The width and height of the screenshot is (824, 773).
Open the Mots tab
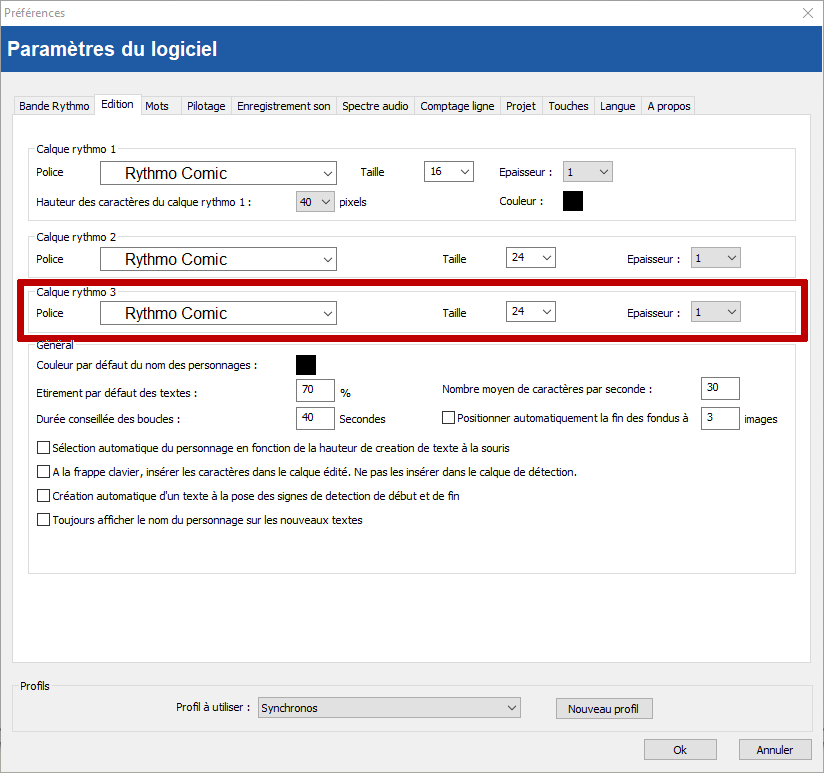tap(156, 106)
